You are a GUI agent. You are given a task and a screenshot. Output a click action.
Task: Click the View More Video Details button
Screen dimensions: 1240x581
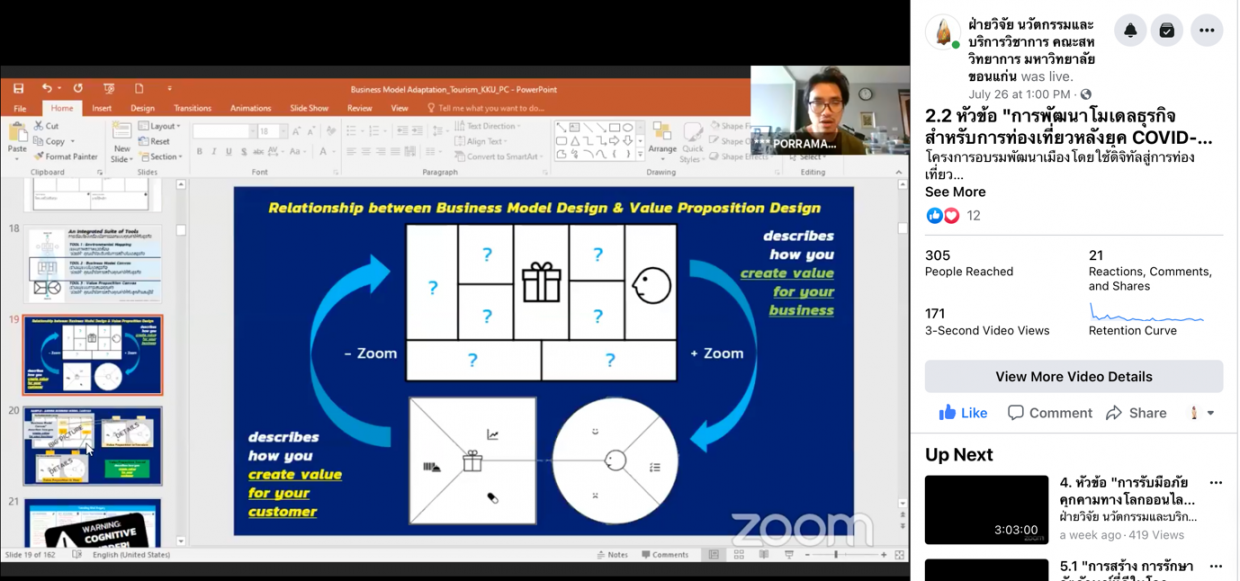click(x=1073, y=377)
